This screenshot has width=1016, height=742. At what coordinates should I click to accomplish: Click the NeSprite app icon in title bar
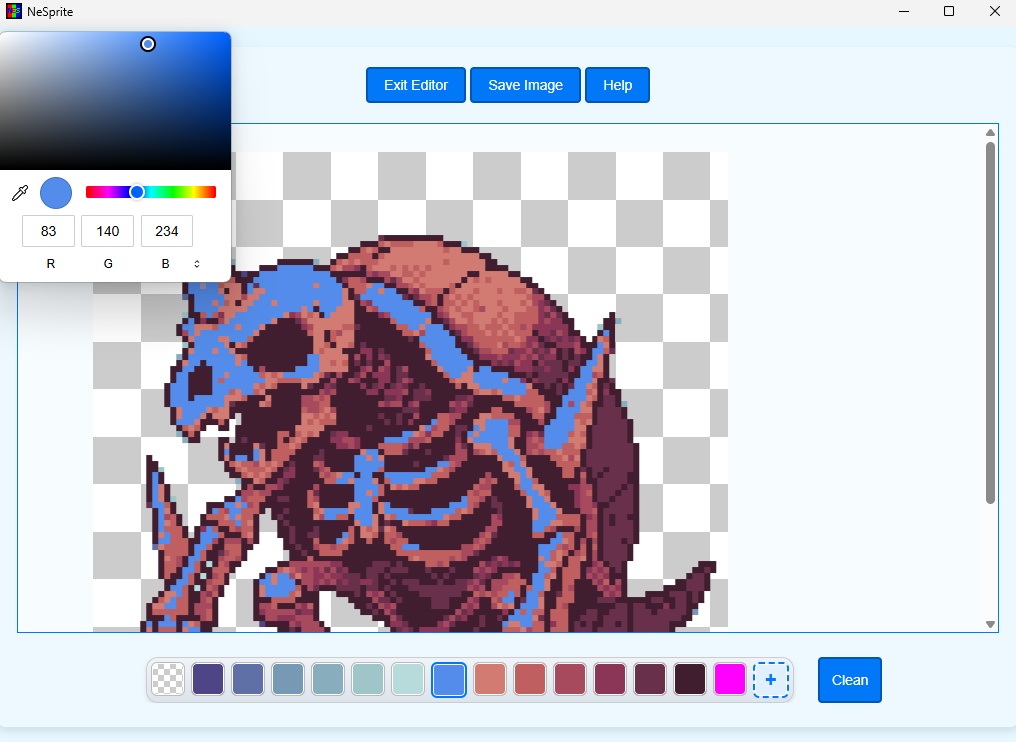(14, 11)
